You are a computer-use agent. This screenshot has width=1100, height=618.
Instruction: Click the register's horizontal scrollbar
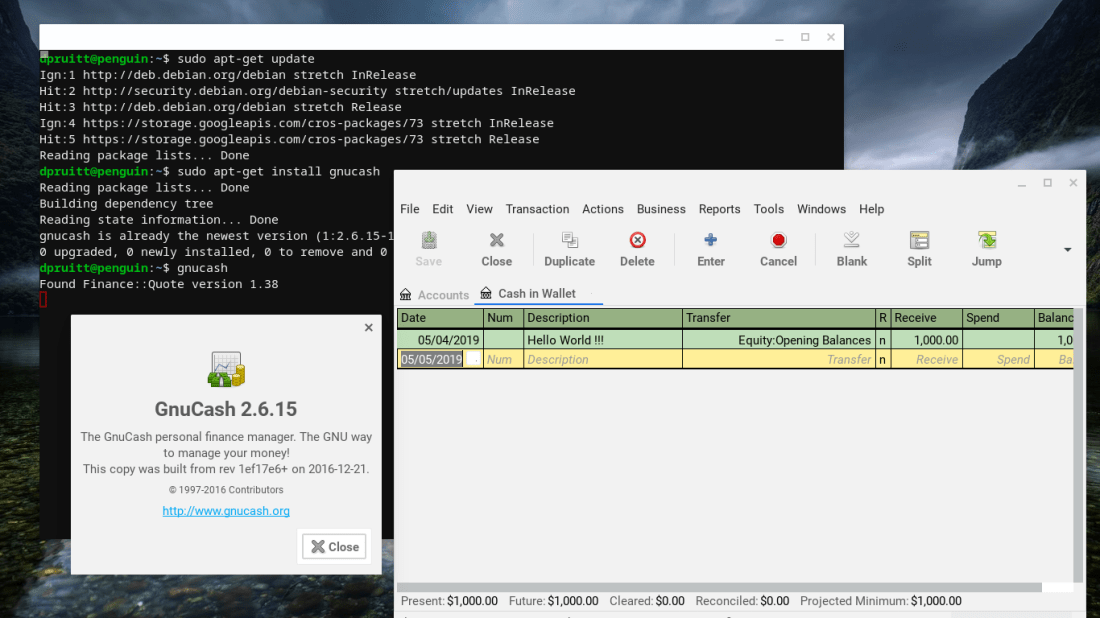tap(720, 587)
